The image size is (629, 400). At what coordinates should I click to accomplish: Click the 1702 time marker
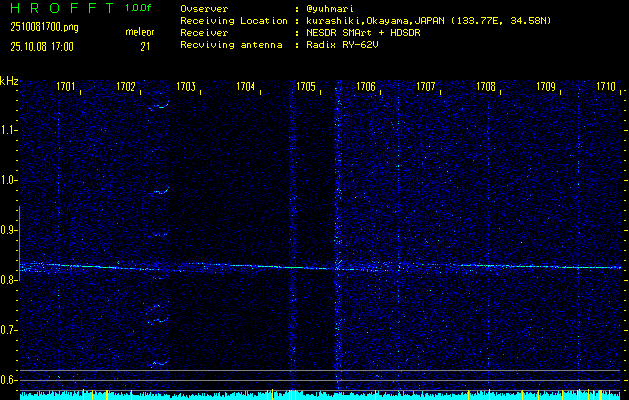tap(126, 86)
